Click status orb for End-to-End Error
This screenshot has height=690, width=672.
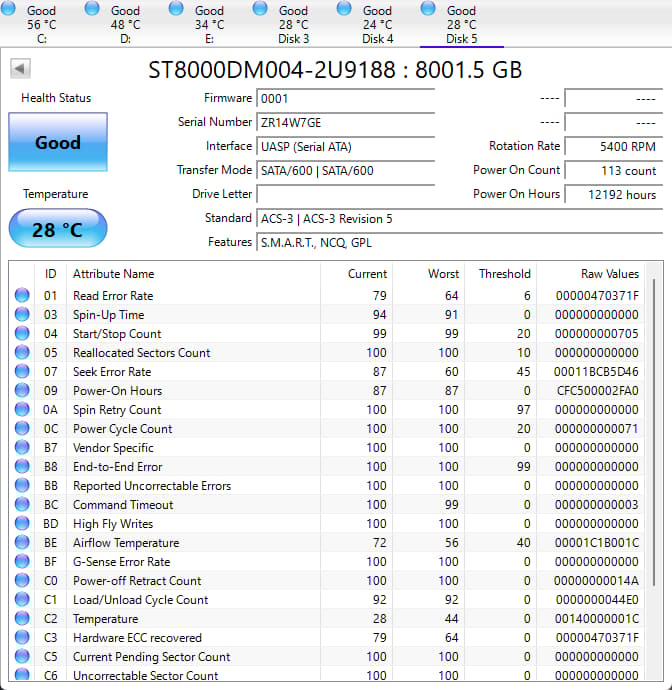tap(22, 466)
